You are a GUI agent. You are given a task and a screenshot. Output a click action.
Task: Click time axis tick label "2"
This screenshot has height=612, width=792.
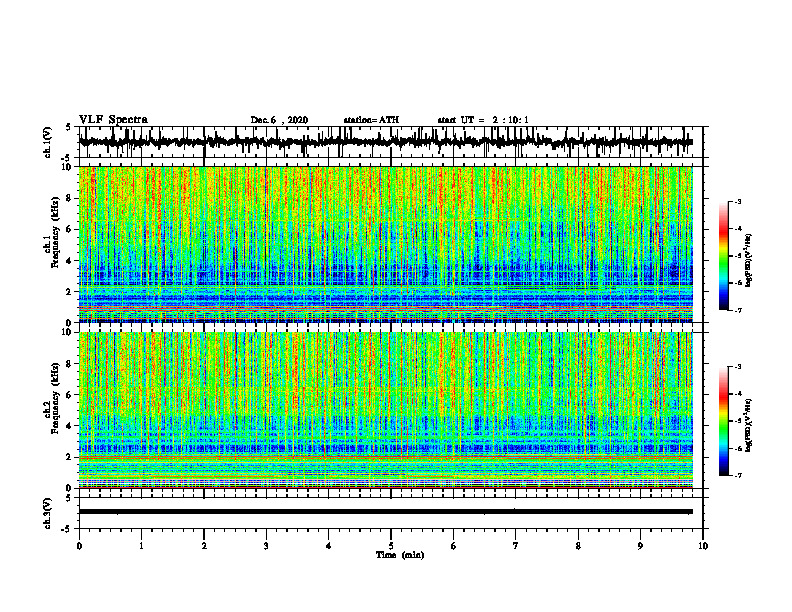[204, 546]
